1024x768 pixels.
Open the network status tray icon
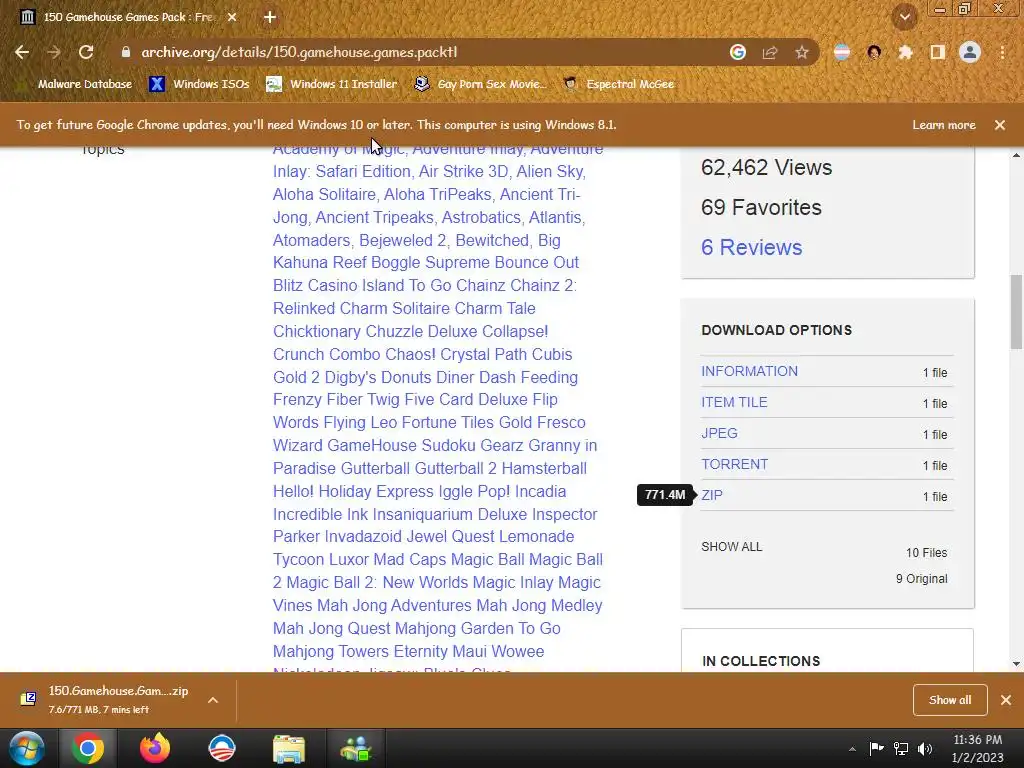pyautogui.click(x=901, y=748)
